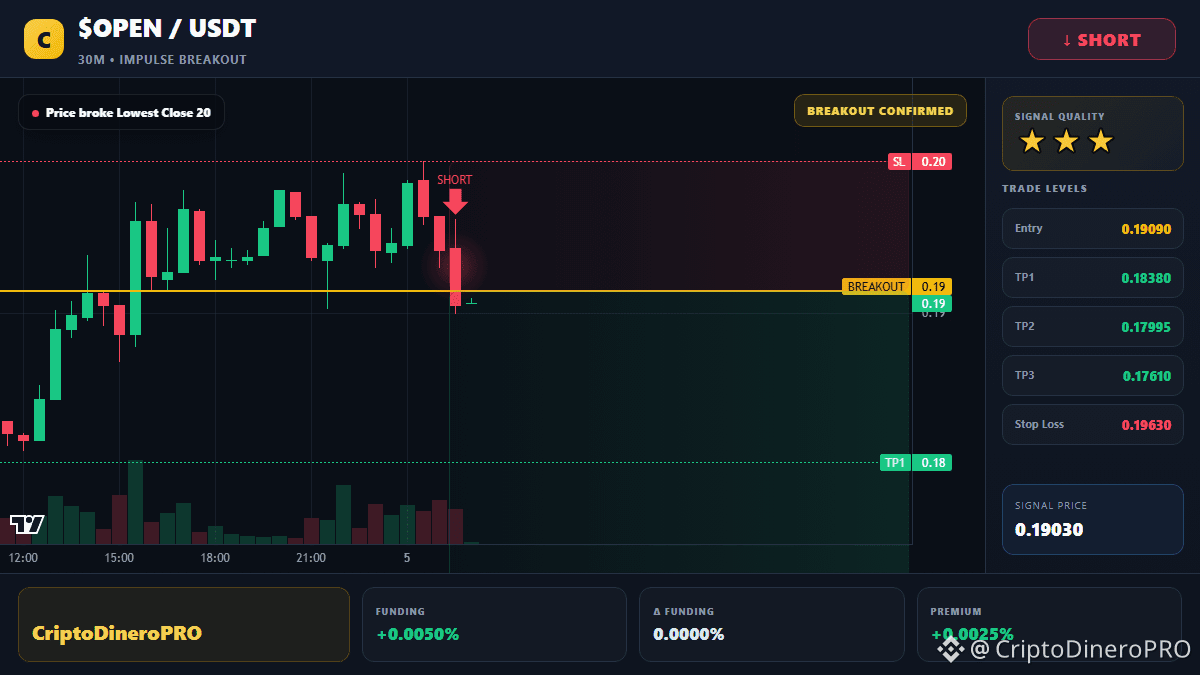The width and height of the screenshot is (1200, 675).
Task: Select the Entry 0.19090 trade level row
Action: click(x=1093, y=229)
